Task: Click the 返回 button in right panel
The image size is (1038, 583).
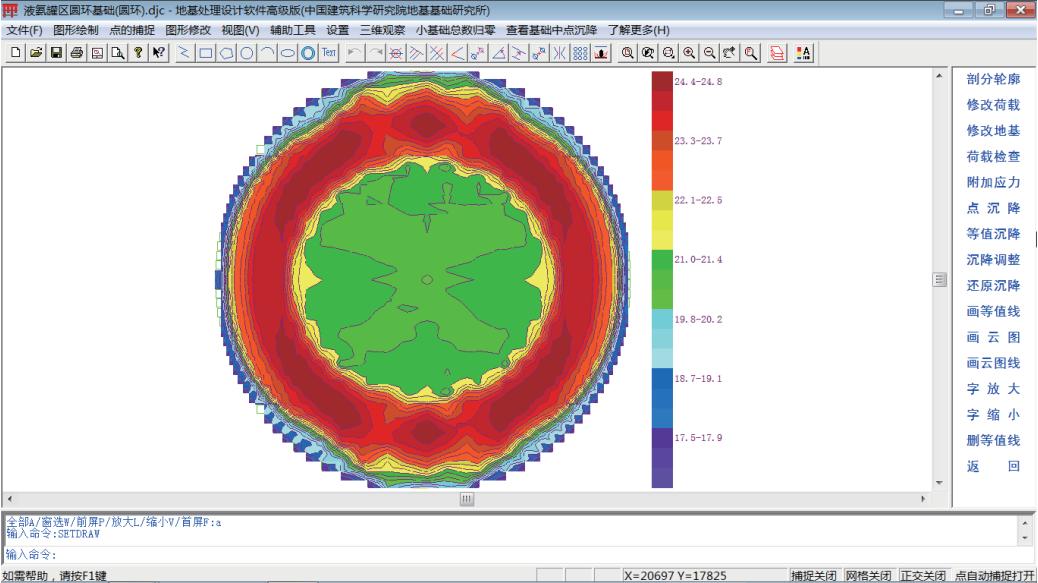Action: (x=993, y=466)
